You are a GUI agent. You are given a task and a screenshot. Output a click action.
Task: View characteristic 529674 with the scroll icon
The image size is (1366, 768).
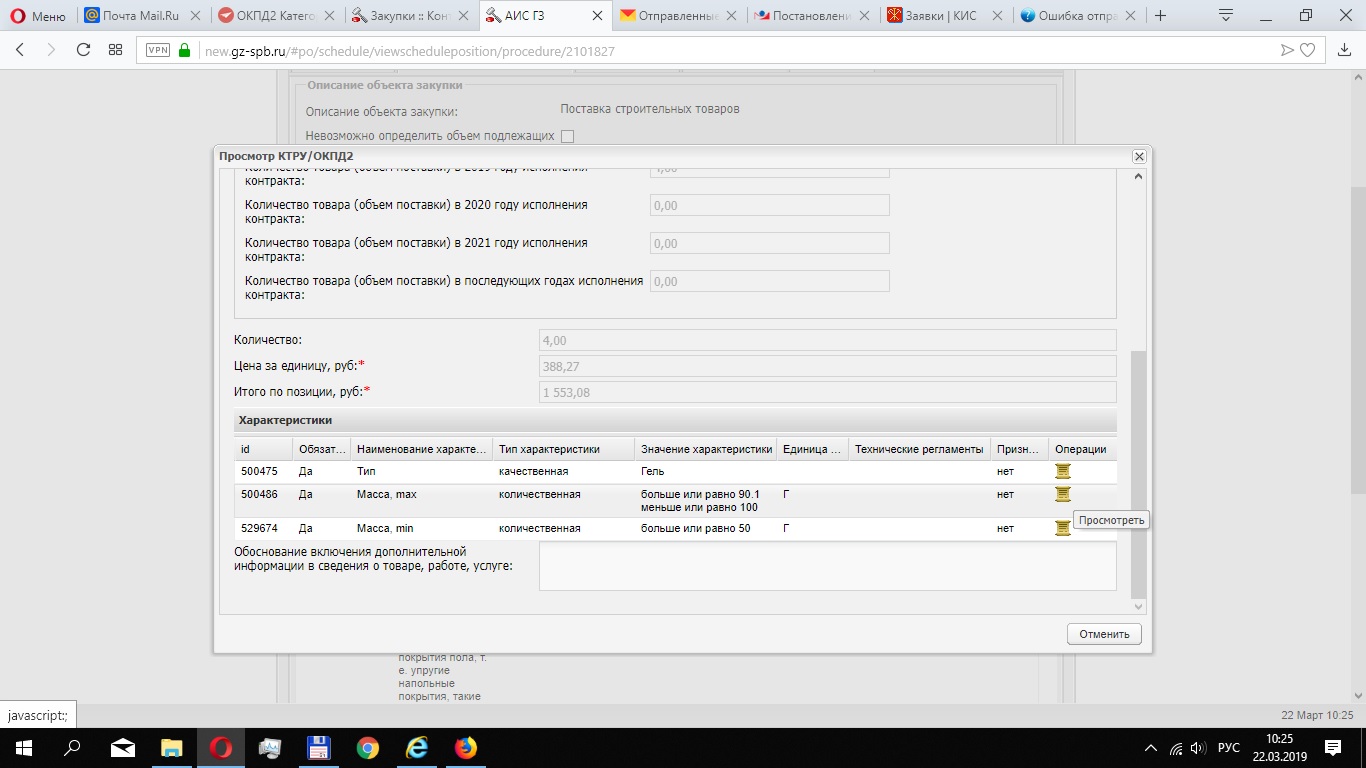[1063, 528]
